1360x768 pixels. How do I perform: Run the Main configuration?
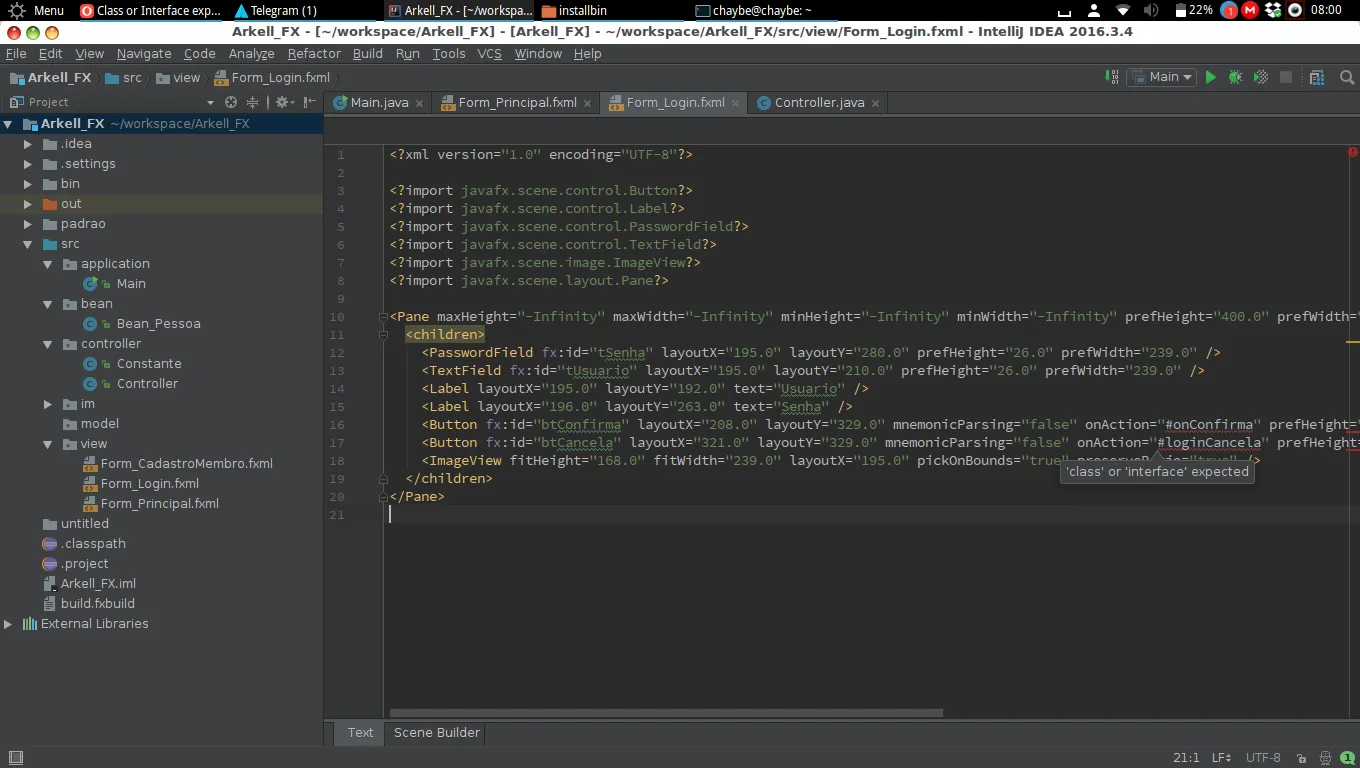tap(1210, 77)
